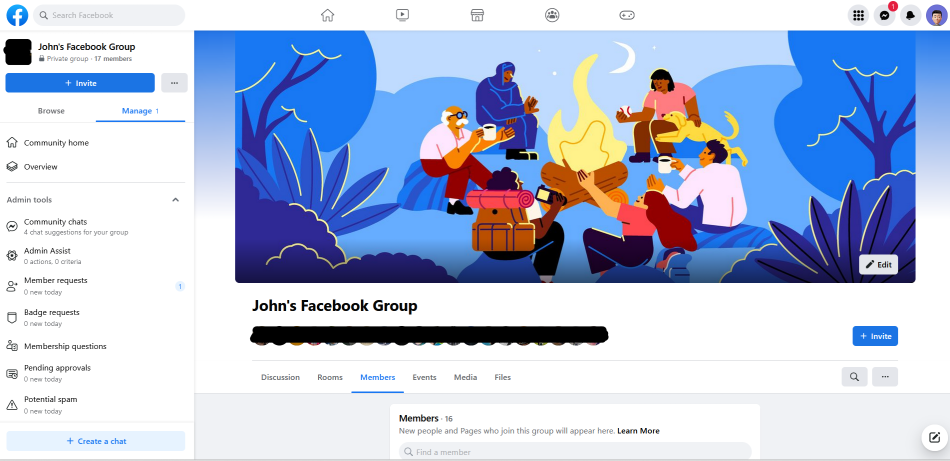Open the Events tab
Image resolution: width=950 pixels, height=461 pixels.
[425, 377]
